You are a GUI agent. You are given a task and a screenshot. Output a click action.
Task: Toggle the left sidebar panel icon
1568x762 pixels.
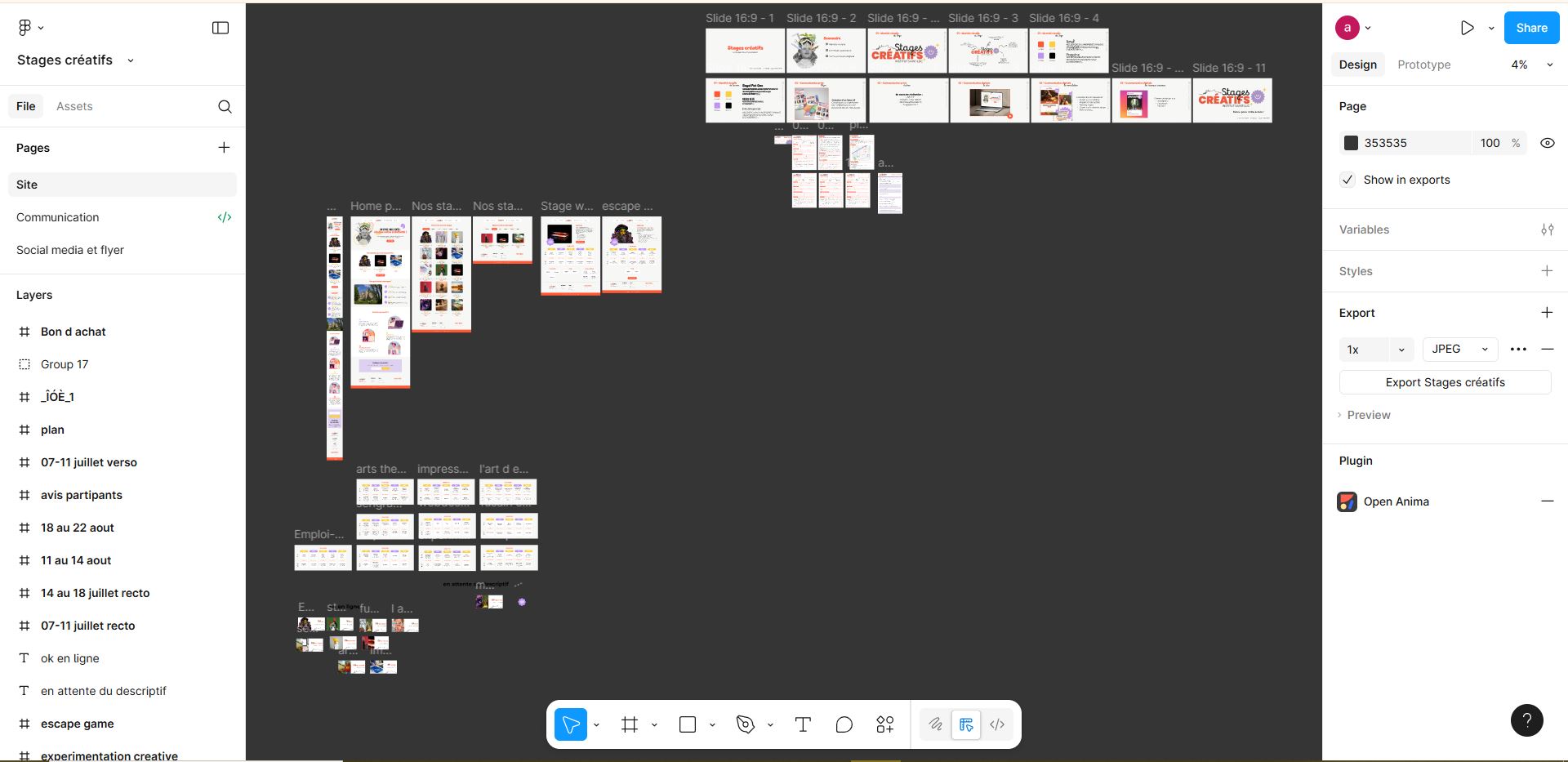(x=220, y=28)
